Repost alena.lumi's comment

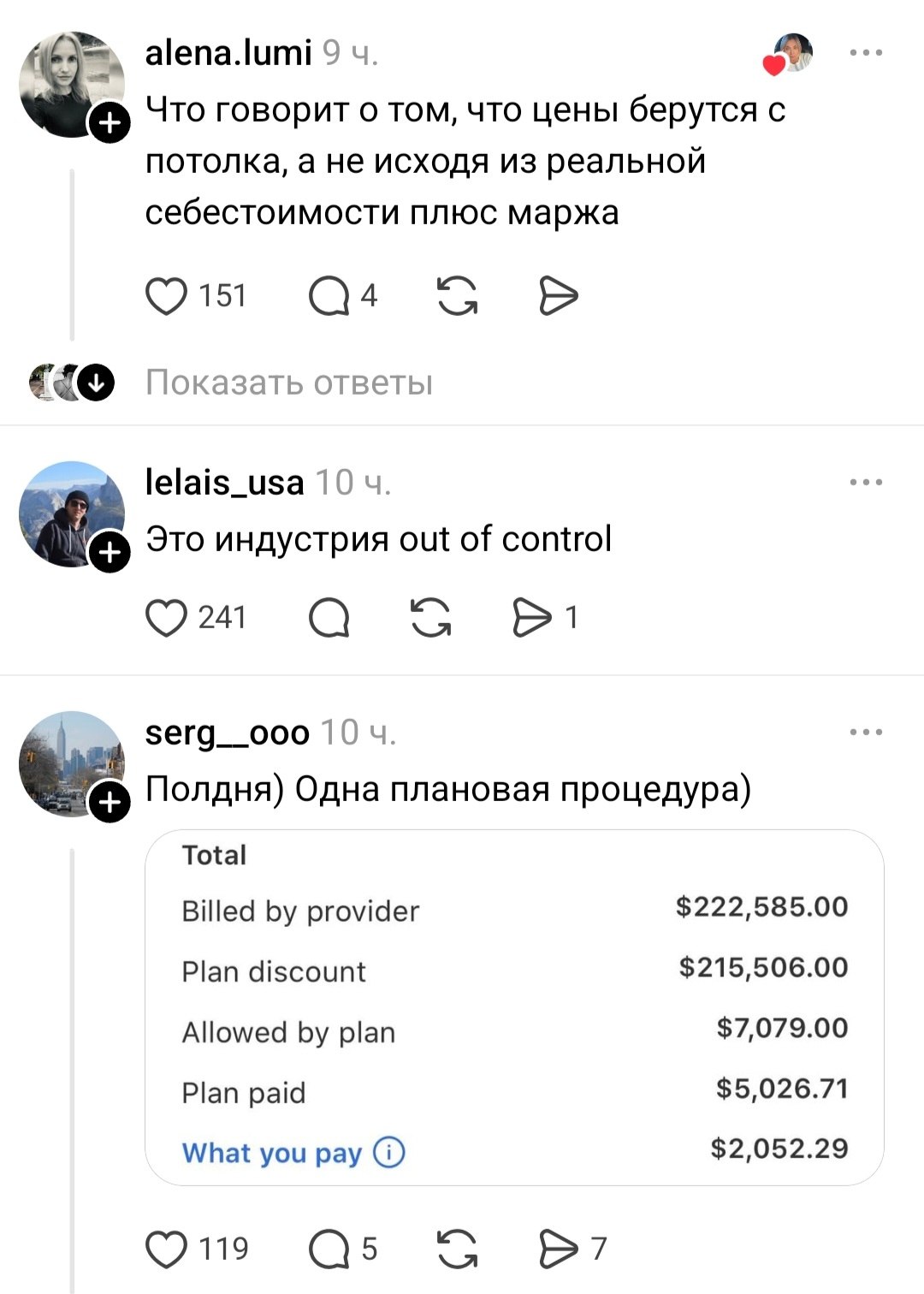(x=458, y=296)
